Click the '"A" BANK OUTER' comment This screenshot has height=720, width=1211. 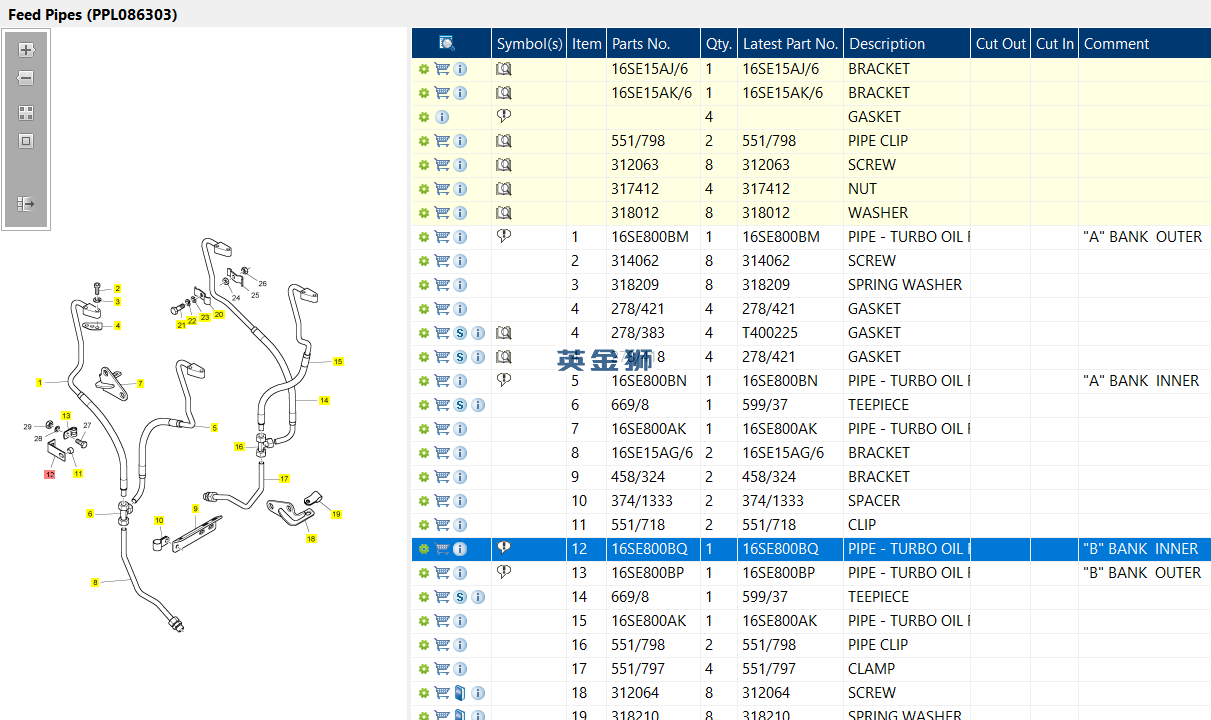(1143, 237)
